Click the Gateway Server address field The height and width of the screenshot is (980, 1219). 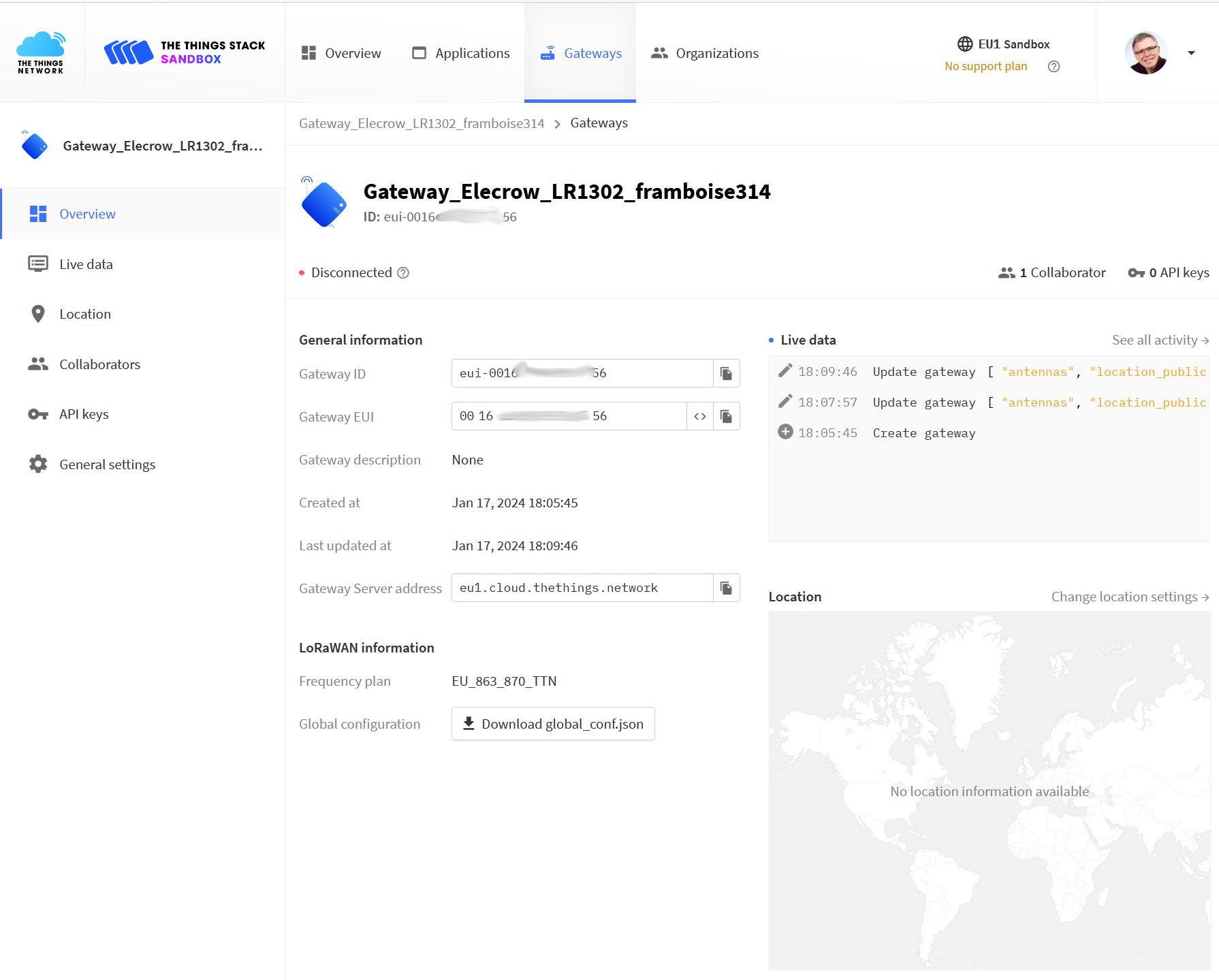582,588
